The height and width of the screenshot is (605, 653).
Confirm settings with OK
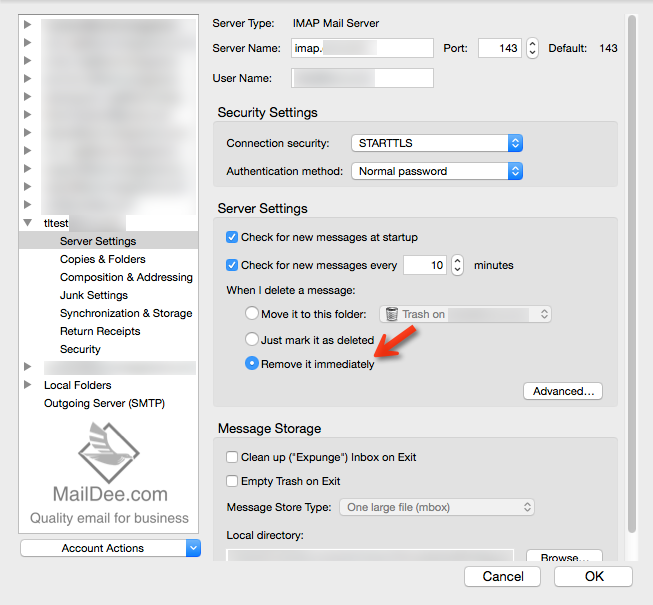pos(593,576)
